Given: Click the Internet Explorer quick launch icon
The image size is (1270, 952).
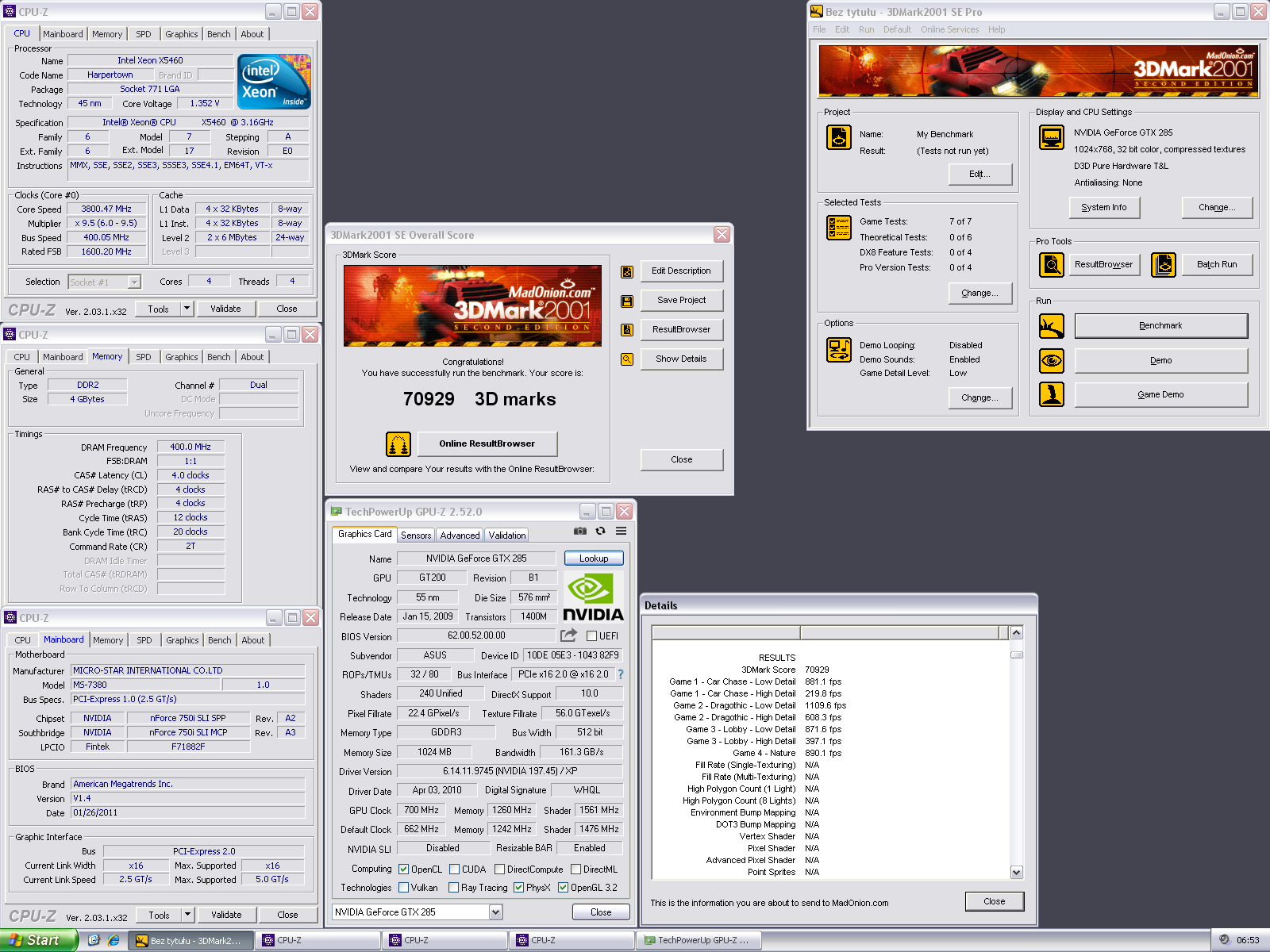Looking at the screenshot, I should click(114, 940).
